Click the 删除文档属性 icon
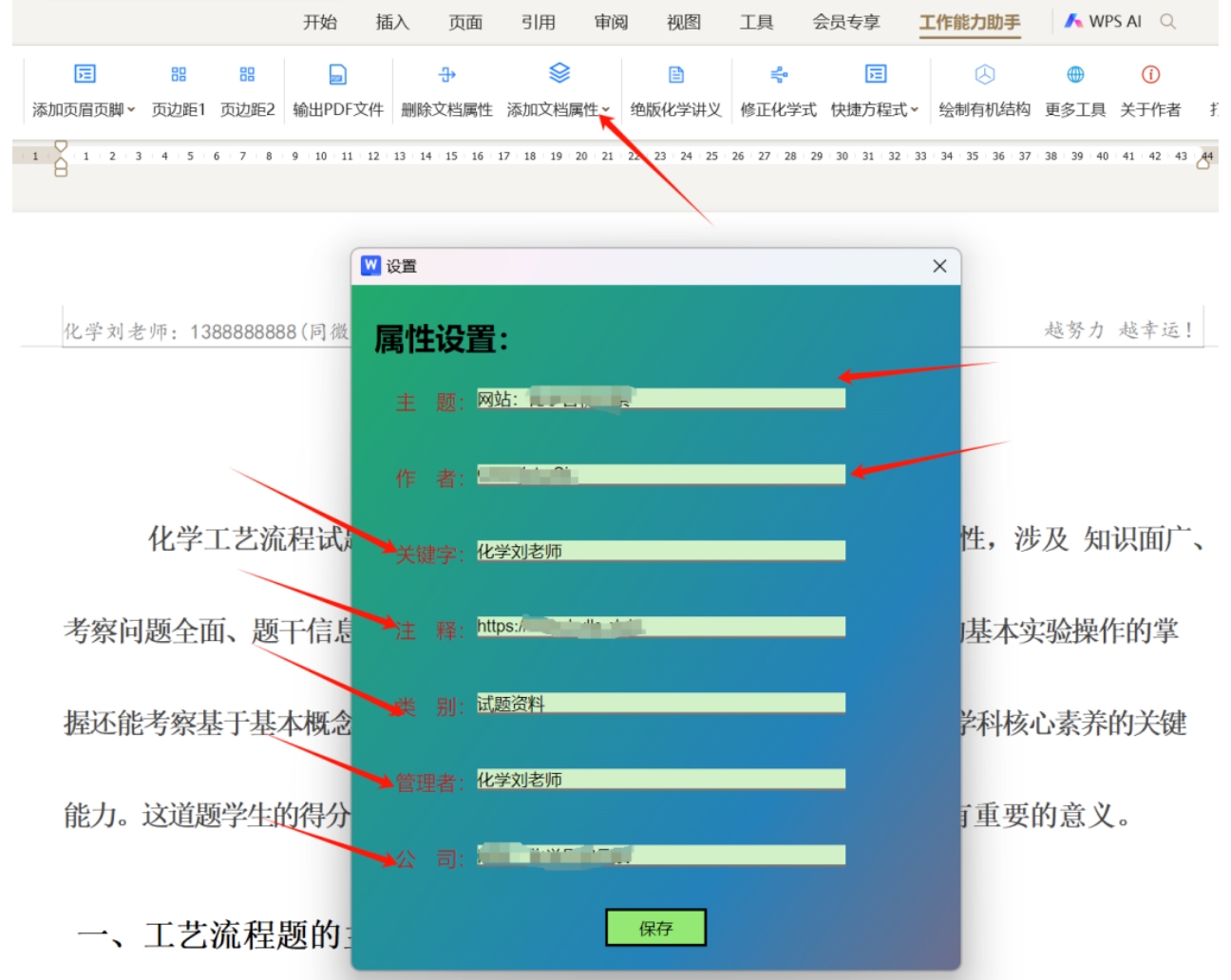Image resolution: width=1231 pixels, height=980 pixels. click(x=446, y=74)
